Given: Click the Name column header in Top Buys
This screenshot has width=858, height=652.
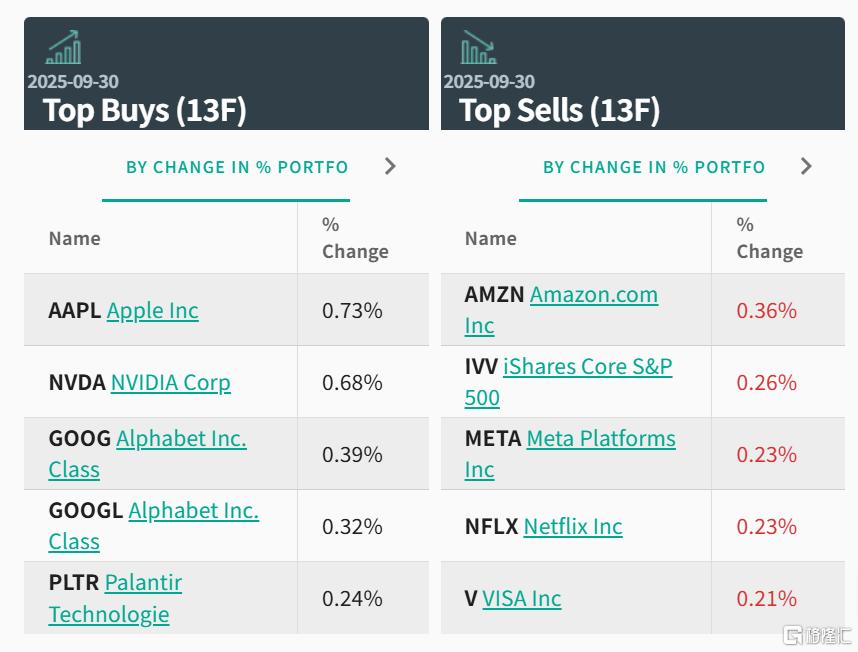Looking at the screenshot, I should point(75,238).
